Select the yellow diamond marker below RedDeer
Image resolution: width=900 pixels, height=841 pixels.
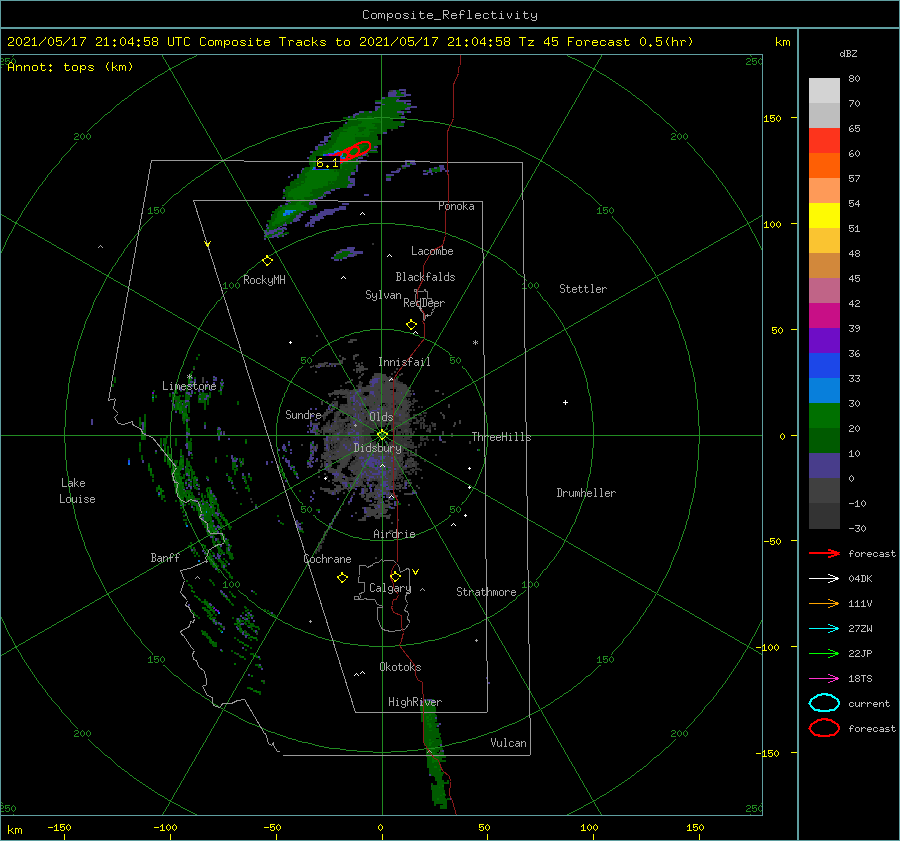(x=411, y=325)
